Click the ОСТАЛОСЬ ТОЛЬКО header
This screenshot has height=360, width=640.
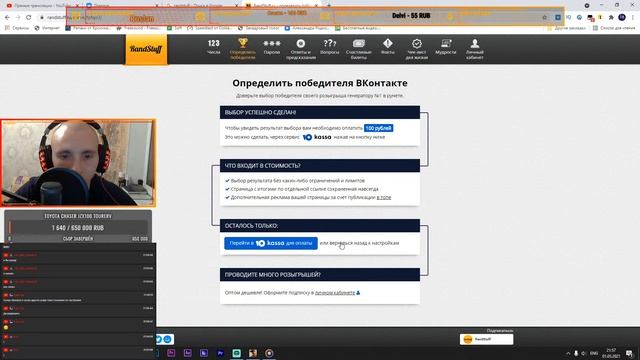pos(320,226)
